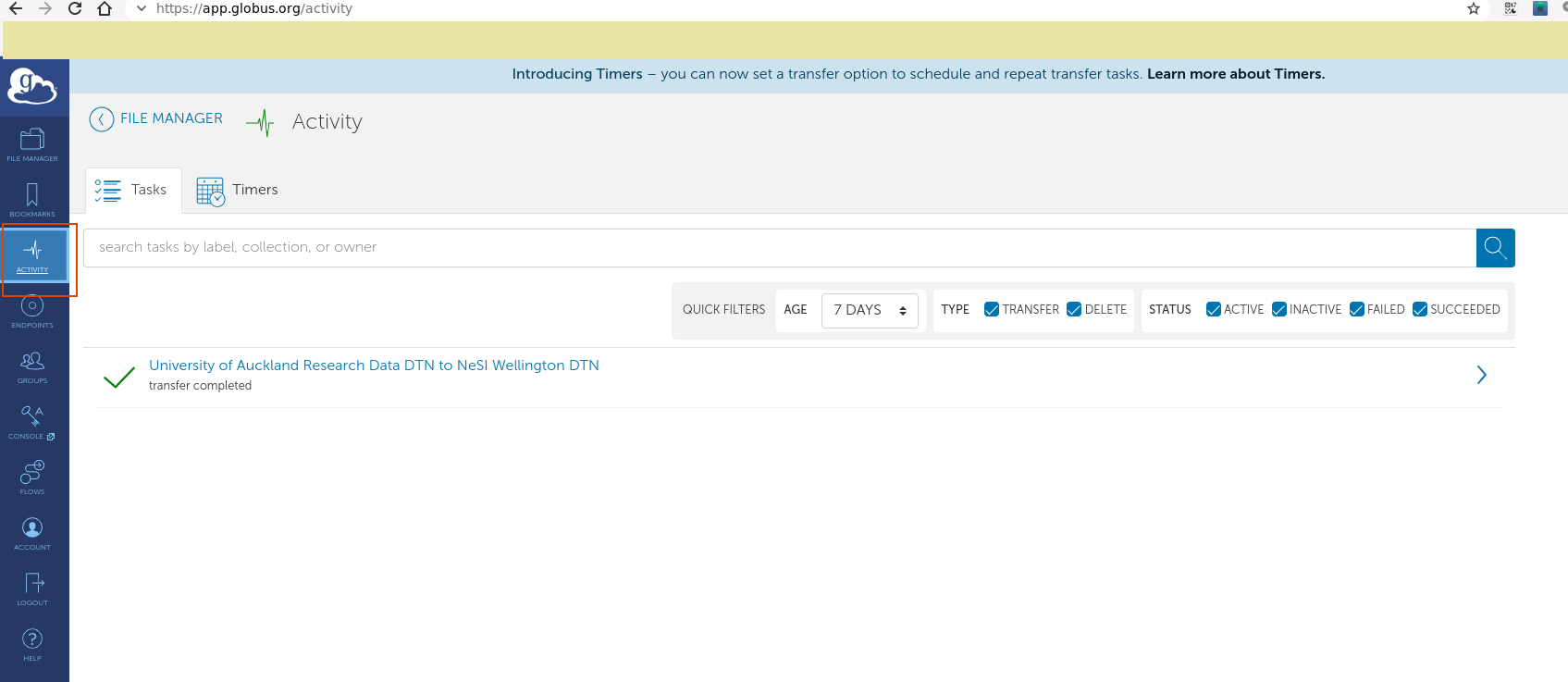Click the green completed checkmark icon
Viewport: 1568px width, 682px height.
pos(119,376)
